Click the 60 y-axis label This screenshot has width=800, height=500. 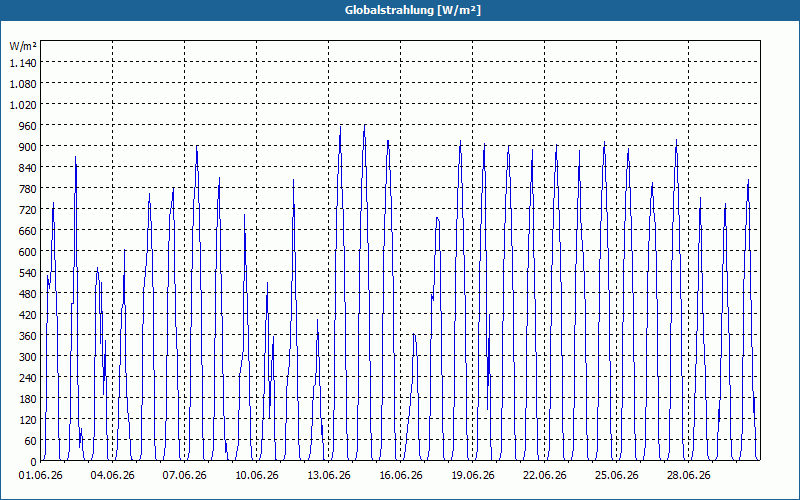pyautogui.click(x=32, y=441)
